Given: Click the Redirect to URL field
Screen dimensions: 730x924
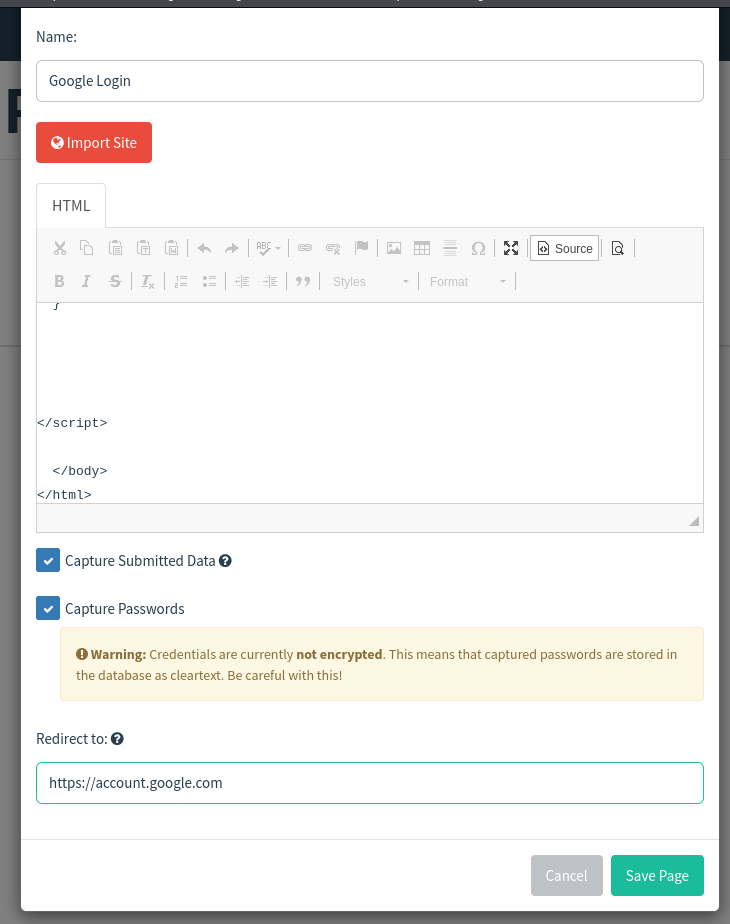Looking at the screenshot, I should click(370, 783).
